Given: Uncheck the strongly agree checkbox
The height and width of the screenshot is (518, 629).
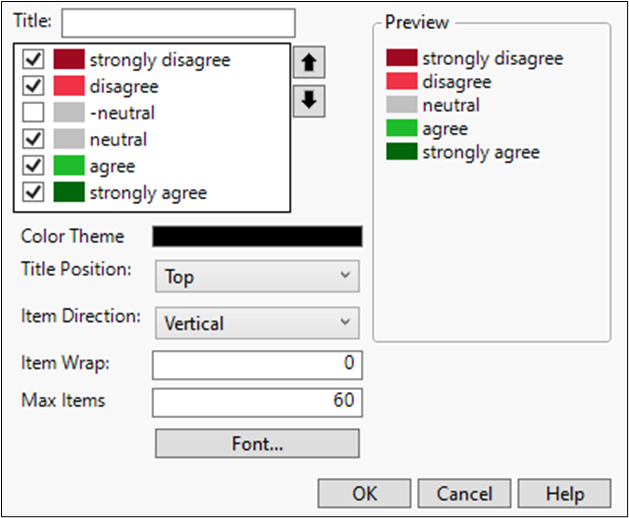Looking at the screenshot, I should 33,192.
